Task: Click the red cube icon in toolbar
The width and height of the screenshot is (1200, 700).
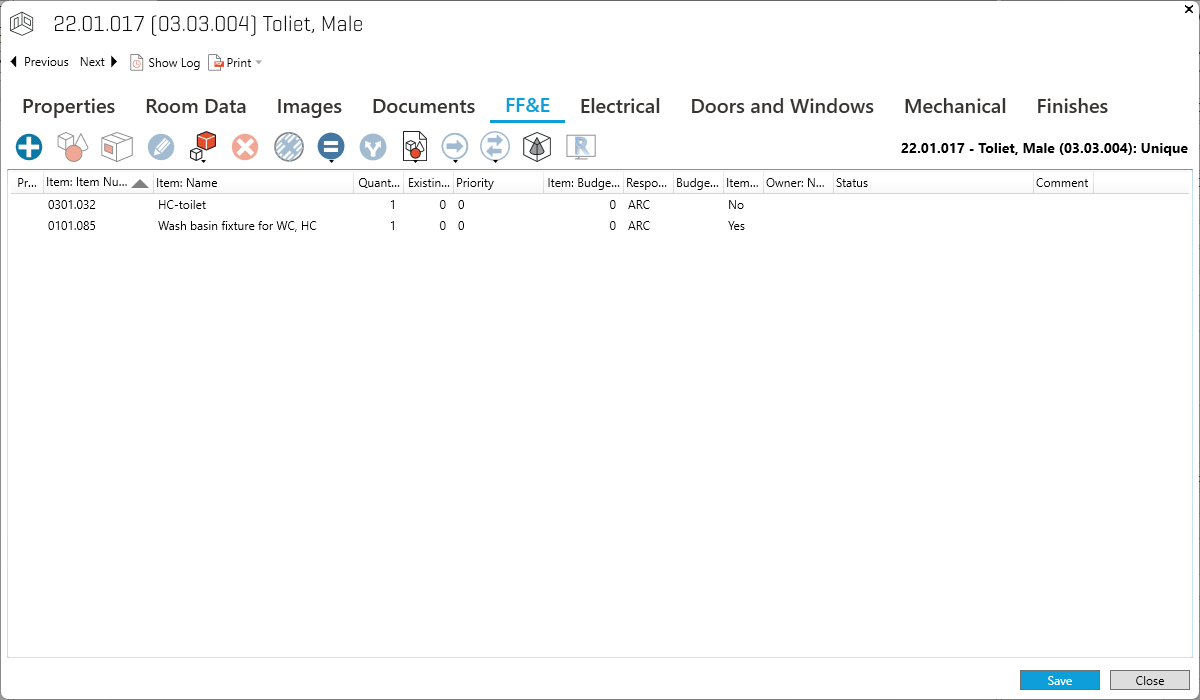Action: point(202,147)
